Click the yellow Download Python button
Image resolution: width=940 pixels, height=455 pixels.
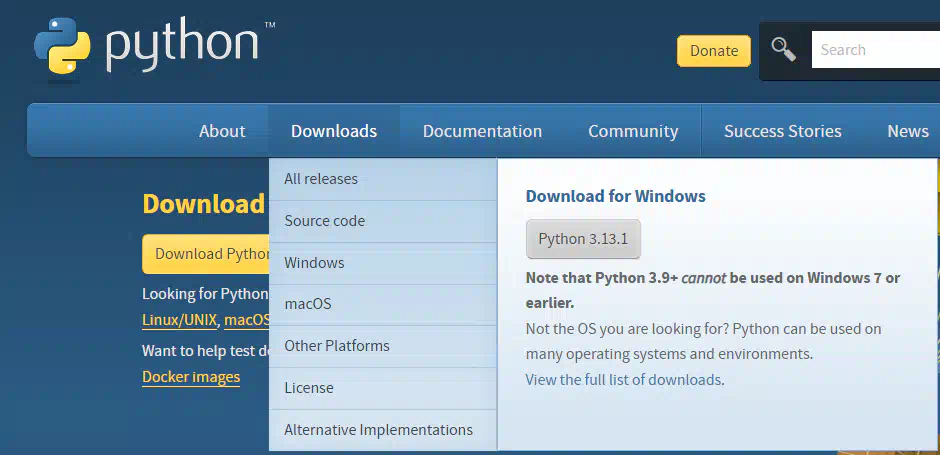[x=206, y=254]
